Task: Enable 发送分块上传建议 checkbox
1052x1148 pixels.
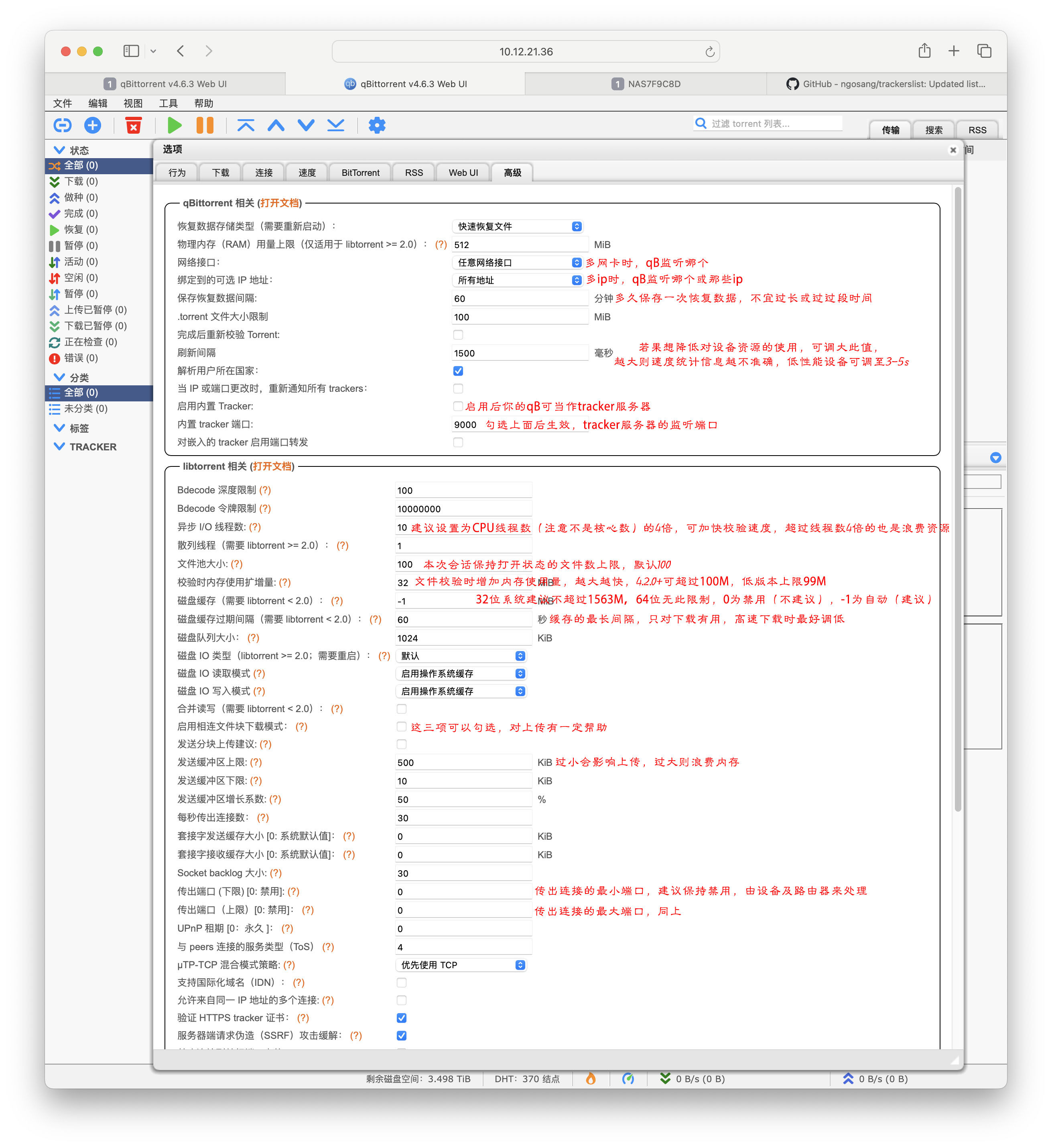Action: point(402,744)
